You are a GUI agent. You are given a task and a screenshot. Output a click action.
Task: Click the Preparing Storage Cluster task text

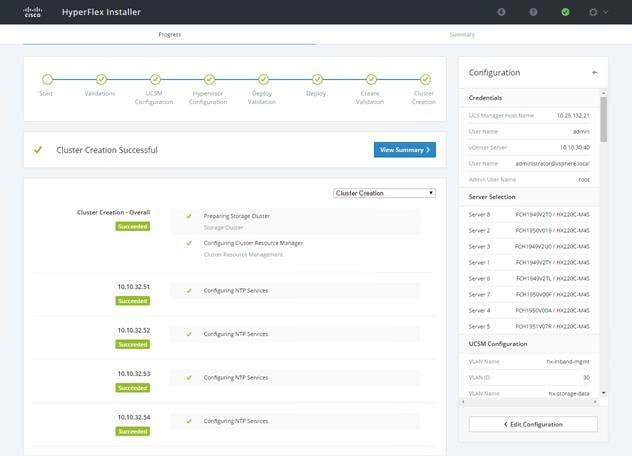(237, 216)
